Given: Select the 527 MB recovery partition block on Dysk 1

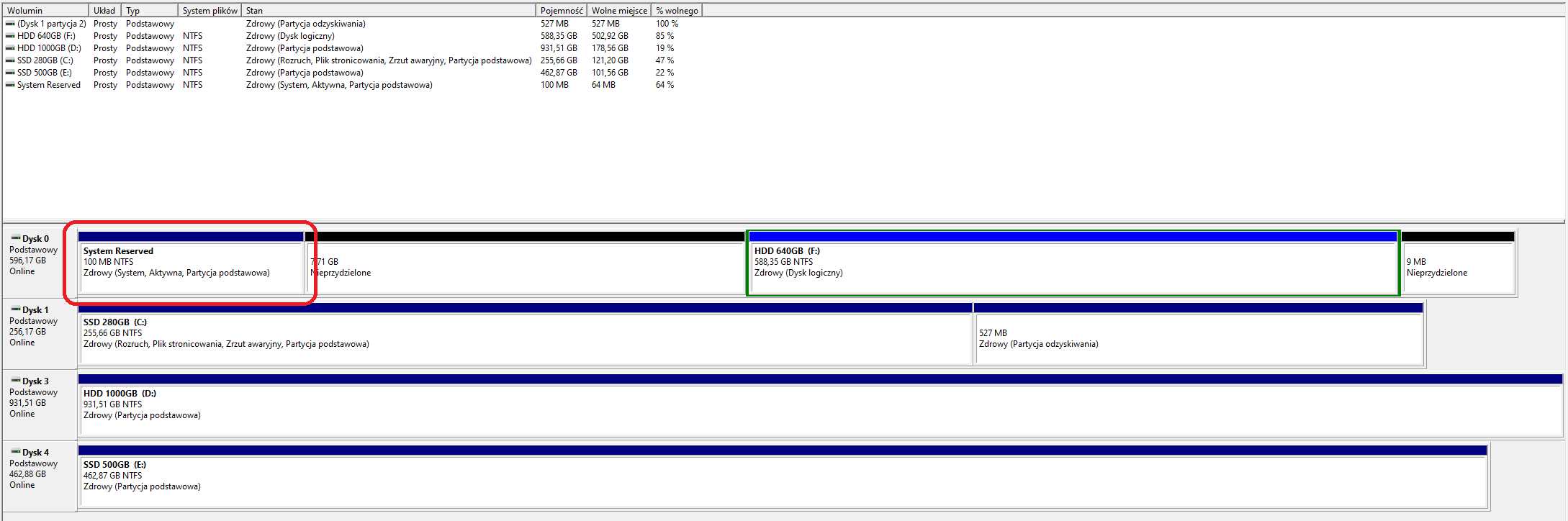Looking at the screenshot, I should 1199,334.
